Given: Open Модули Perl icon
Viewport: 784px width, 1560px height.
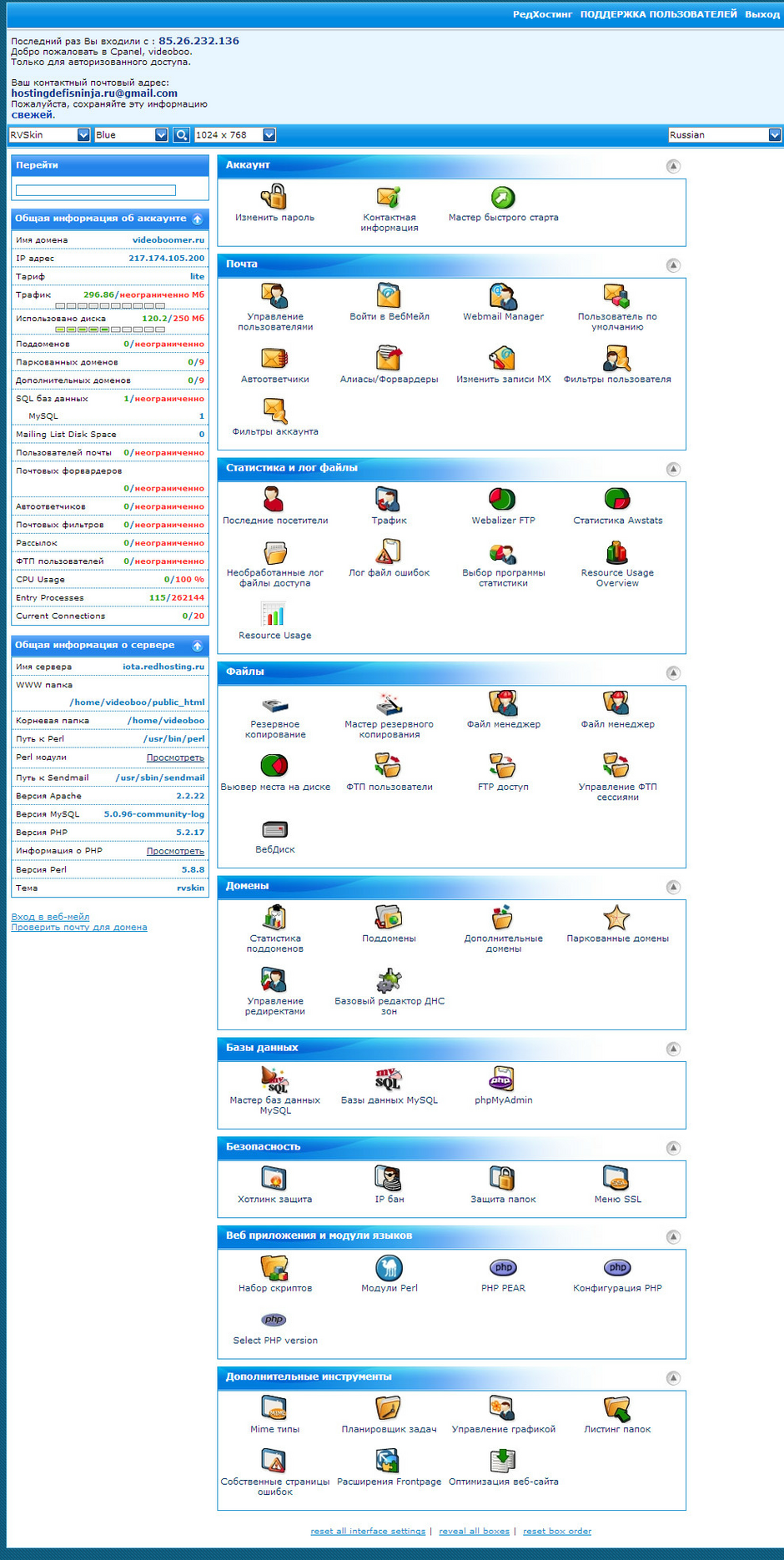Looking at the screenshot, I should point(389,1268).
